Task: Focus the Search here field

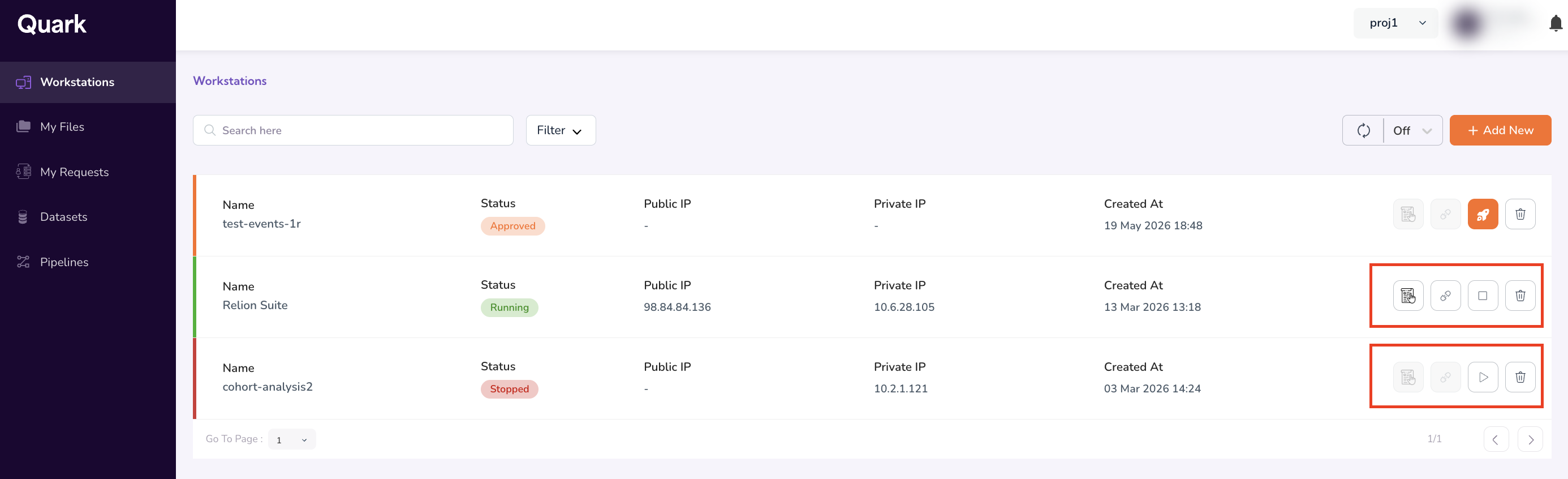Action: pyautogui.click(x=353, y=130)
